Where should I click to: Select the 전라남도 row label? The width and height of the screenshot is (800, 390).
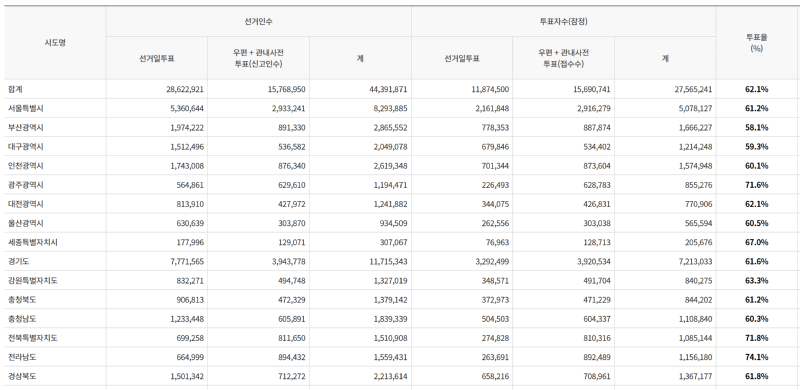point(22,357)
